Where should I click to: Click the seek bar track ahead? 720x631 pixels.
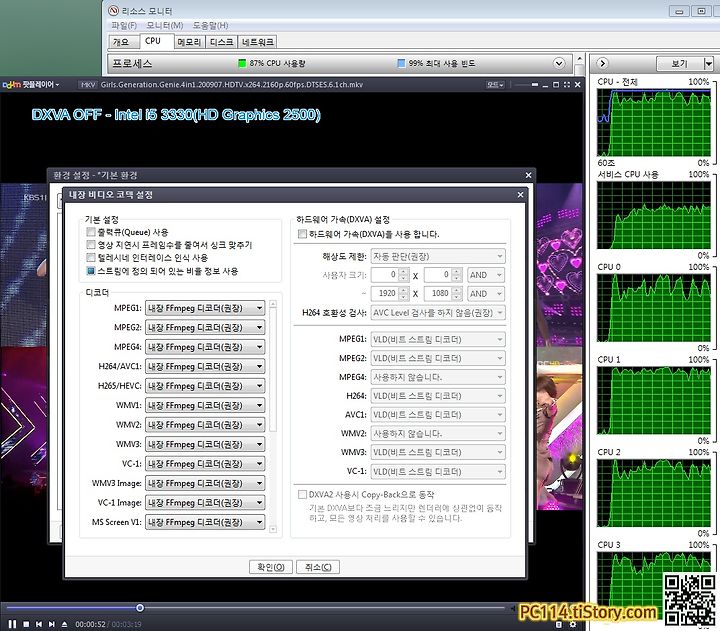click(325, 608)
